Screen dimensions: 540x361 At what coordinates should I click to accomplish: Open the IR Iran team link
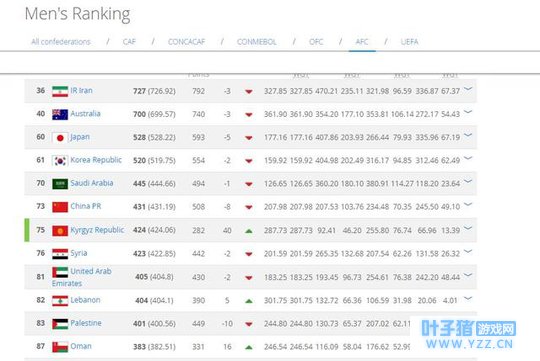[x=82, y=91]
